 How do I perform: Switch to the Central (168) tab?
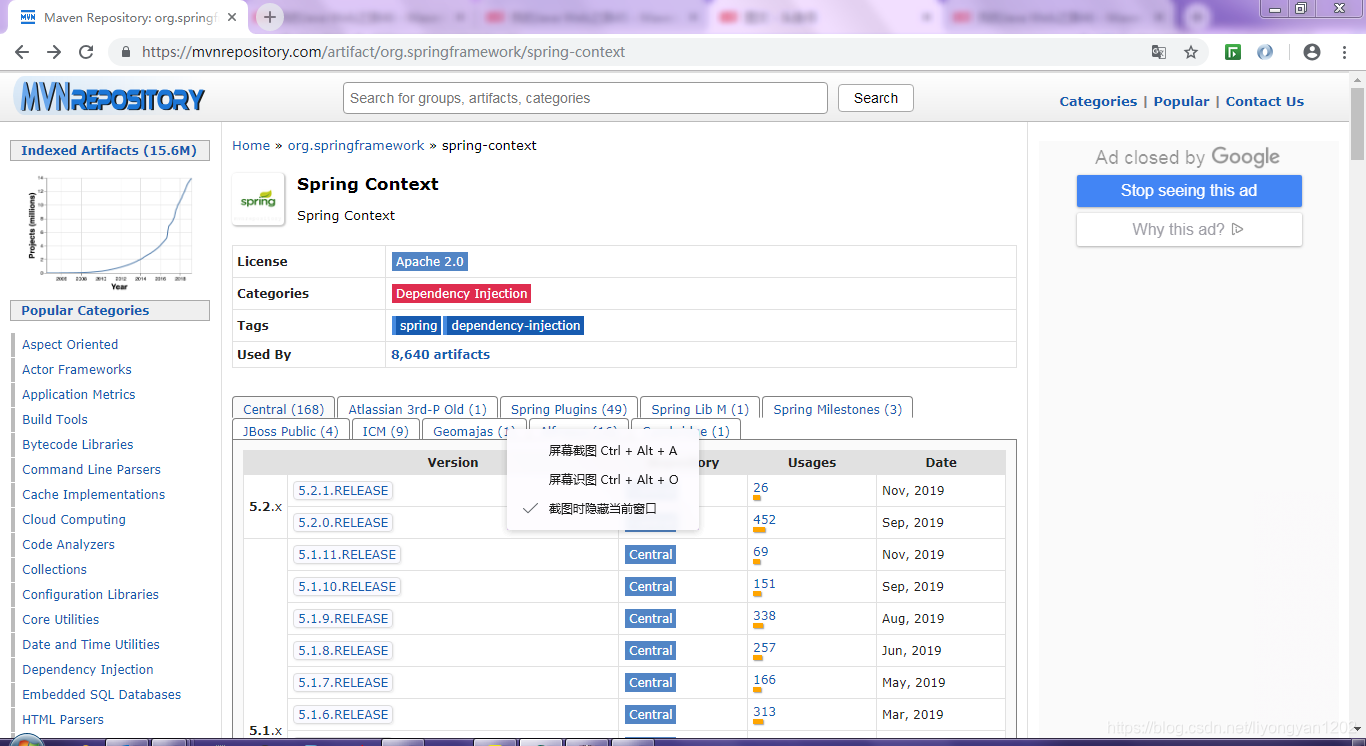(283, 408)
